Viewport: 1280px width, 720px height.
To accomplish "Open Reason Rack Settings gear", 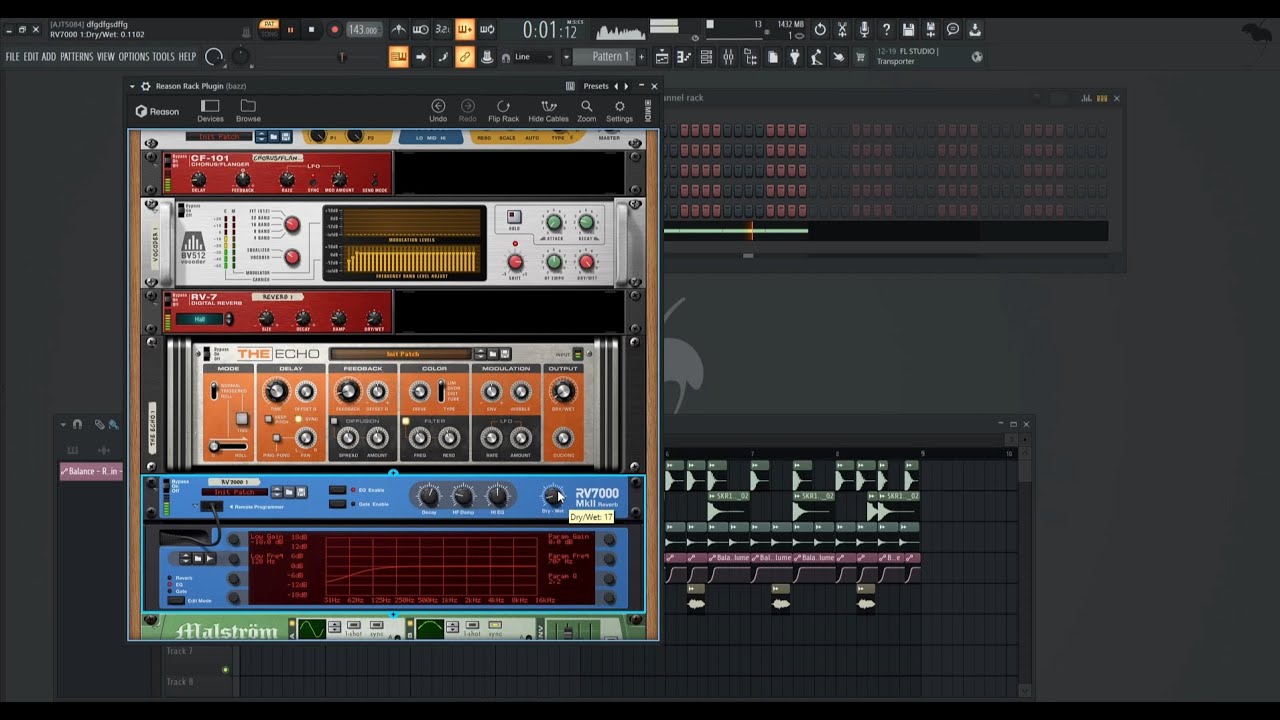I will 619,110.
